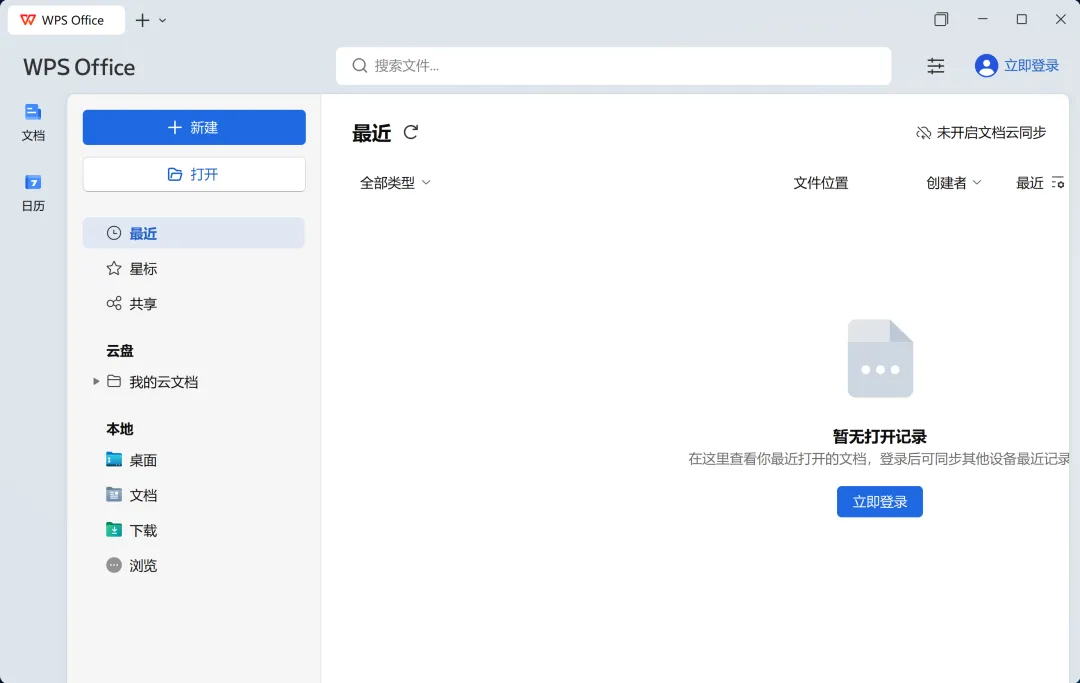Maximize the WPS Office window

[1022, 19]
